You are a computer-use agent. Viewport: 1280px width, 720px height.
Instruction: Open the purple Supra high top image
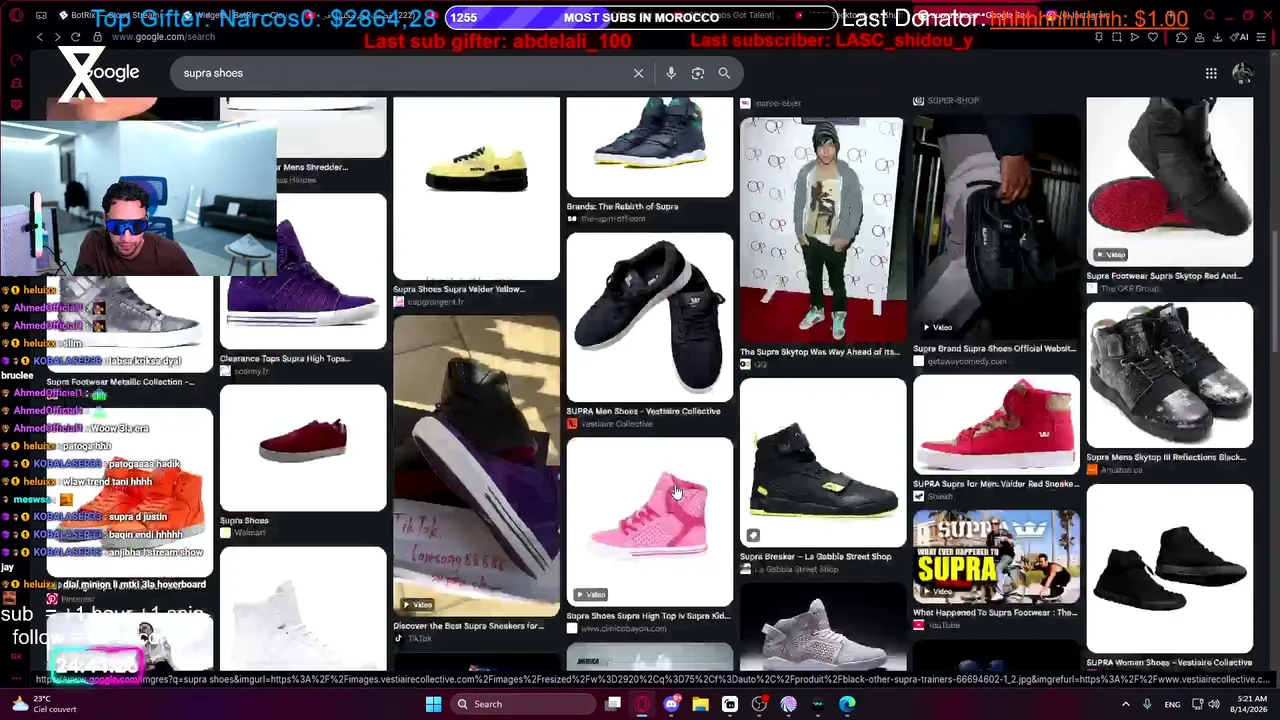(303, 271)
